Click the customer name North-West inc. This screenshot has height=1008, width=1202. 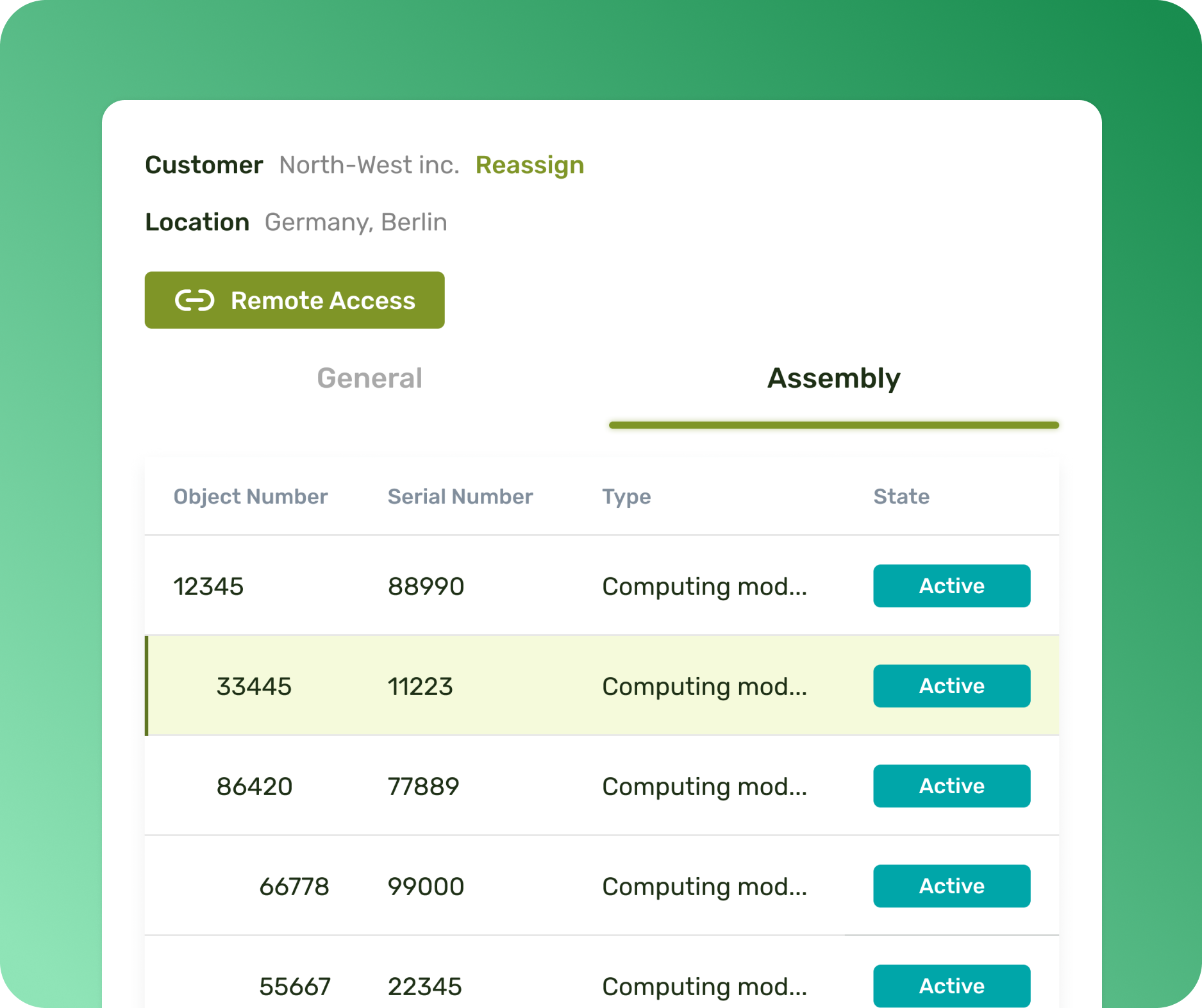[369, 165]
